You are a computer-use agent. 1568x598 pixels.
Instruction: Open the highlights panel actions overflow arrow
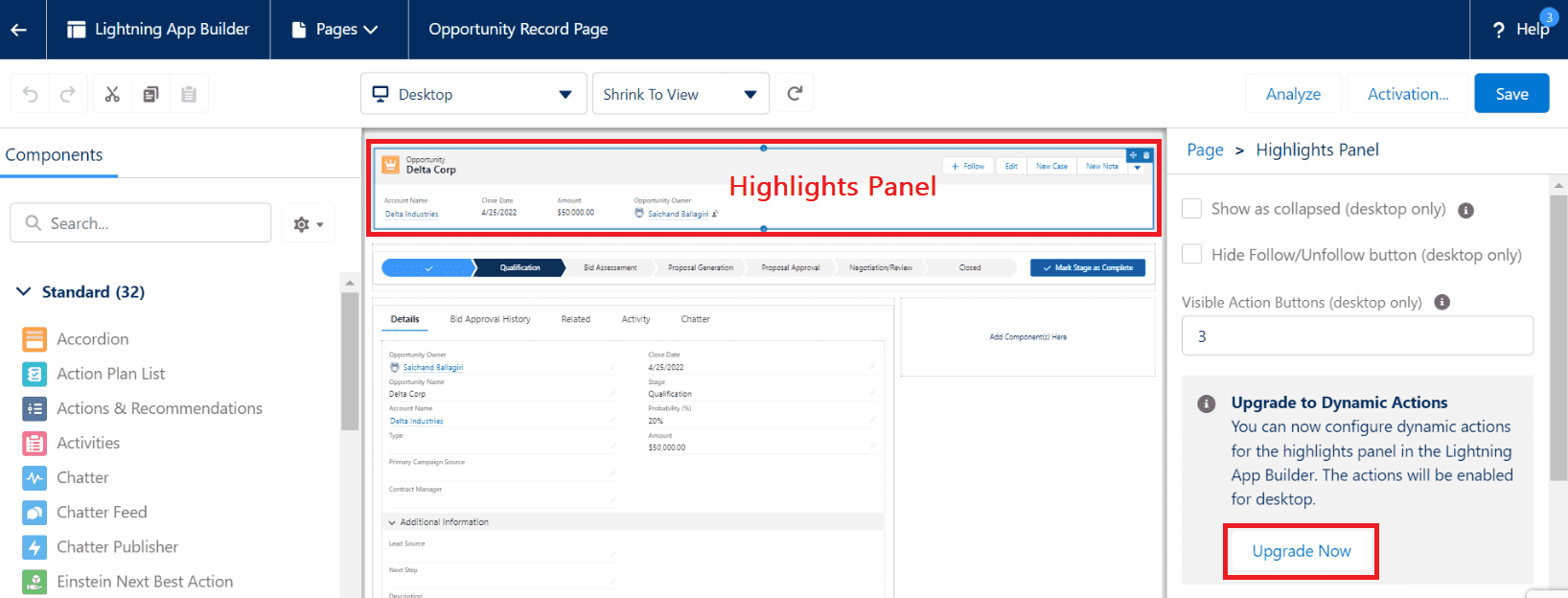[1138, 168]
